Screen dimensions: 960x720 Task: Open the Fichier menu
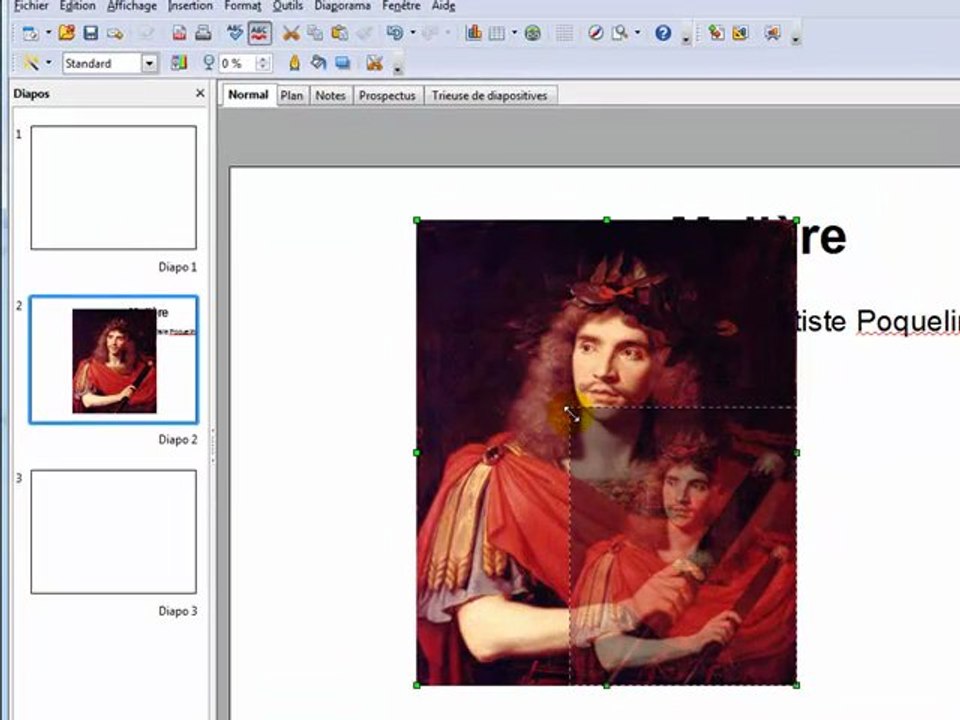31,6
